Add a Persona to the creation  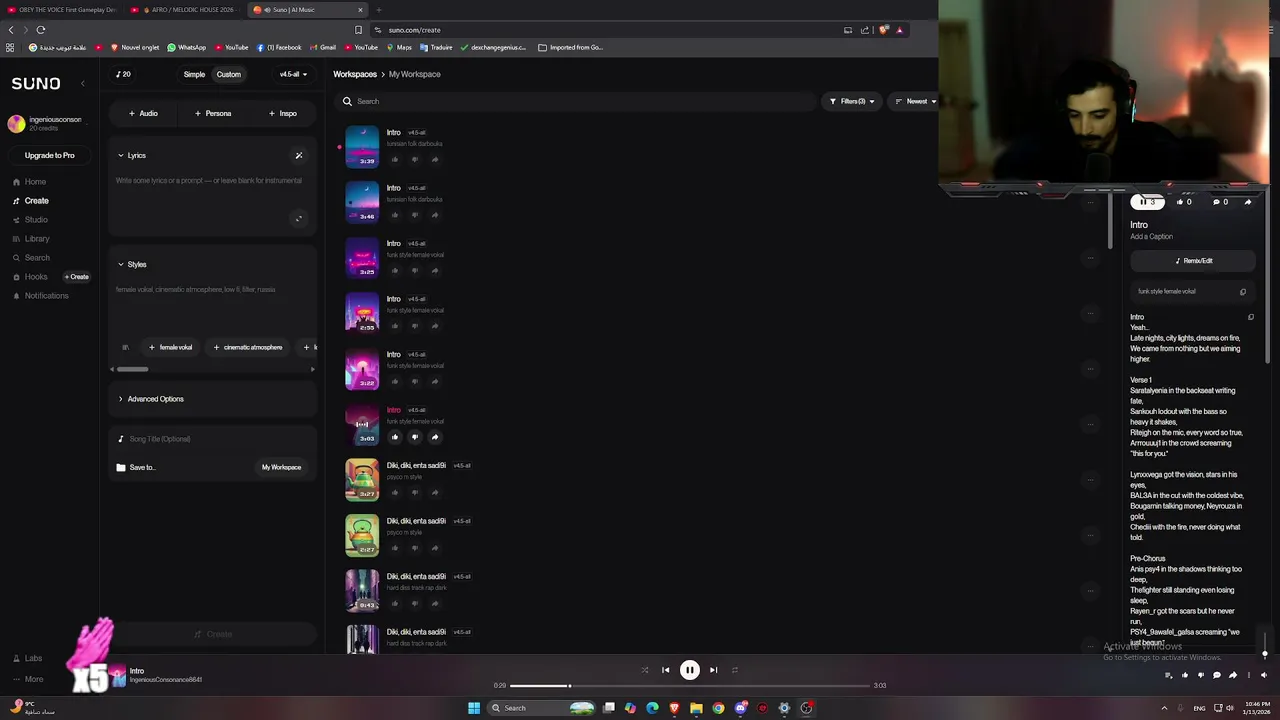click(214, 114)
